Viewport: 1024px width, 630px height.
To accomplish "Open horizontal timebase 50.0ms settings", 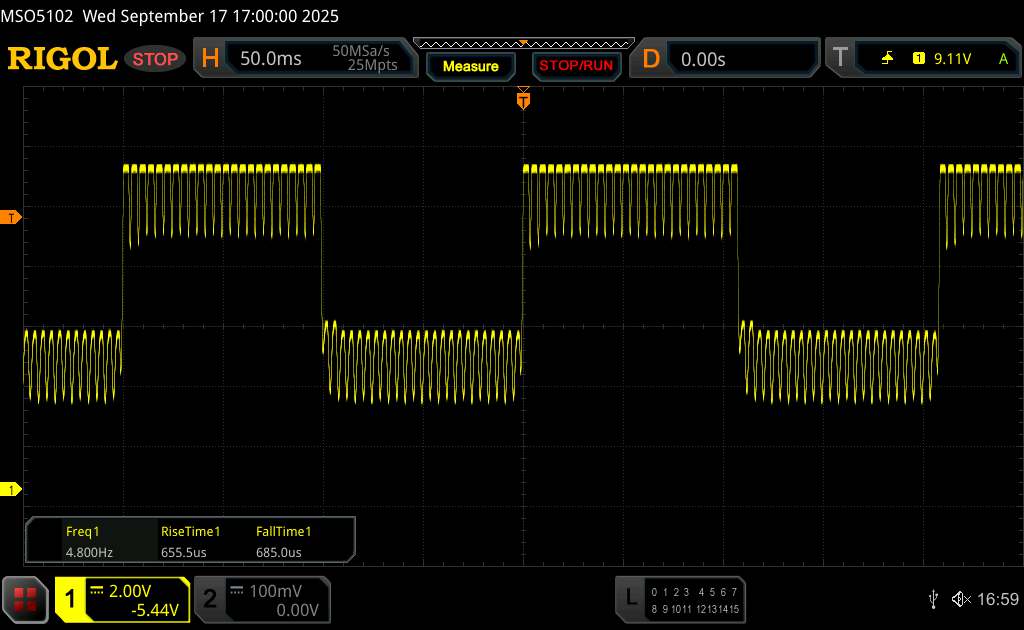I will [x=304, y=59].
